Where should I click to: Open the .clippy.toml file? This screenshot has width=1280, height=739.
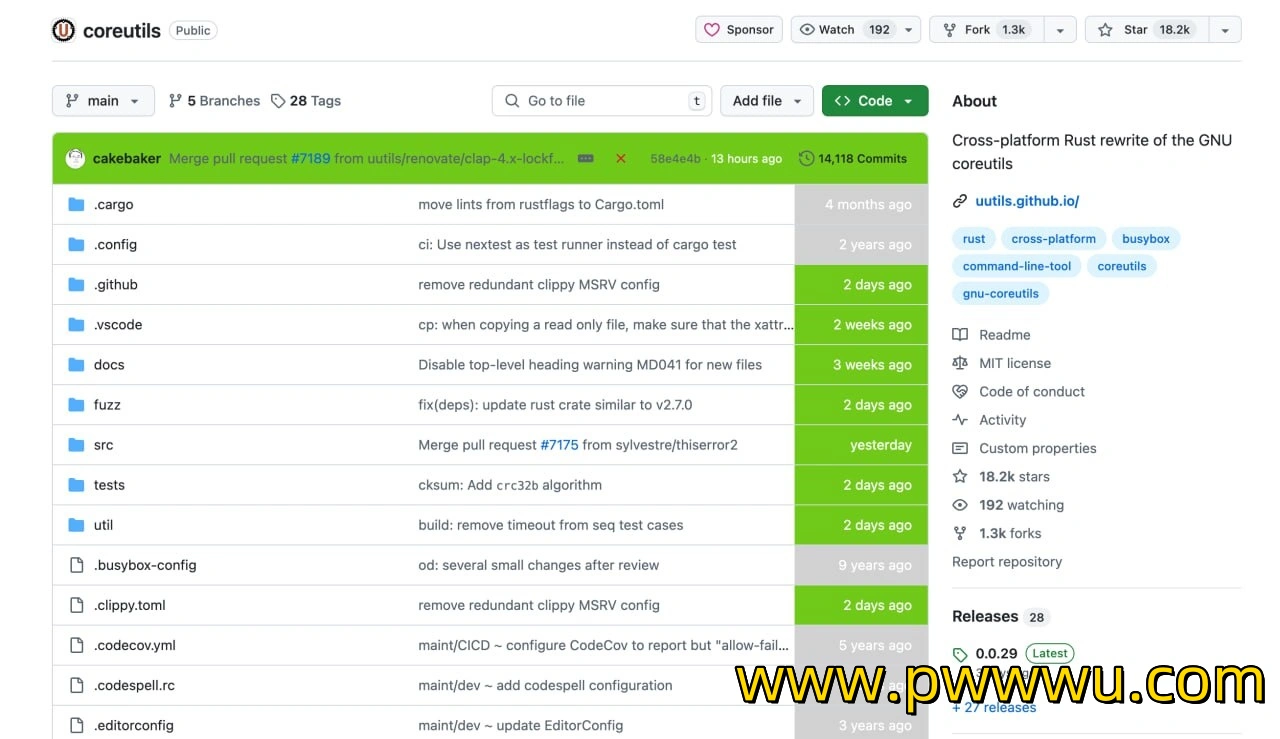pyautogui.click(x=130, y=605)
